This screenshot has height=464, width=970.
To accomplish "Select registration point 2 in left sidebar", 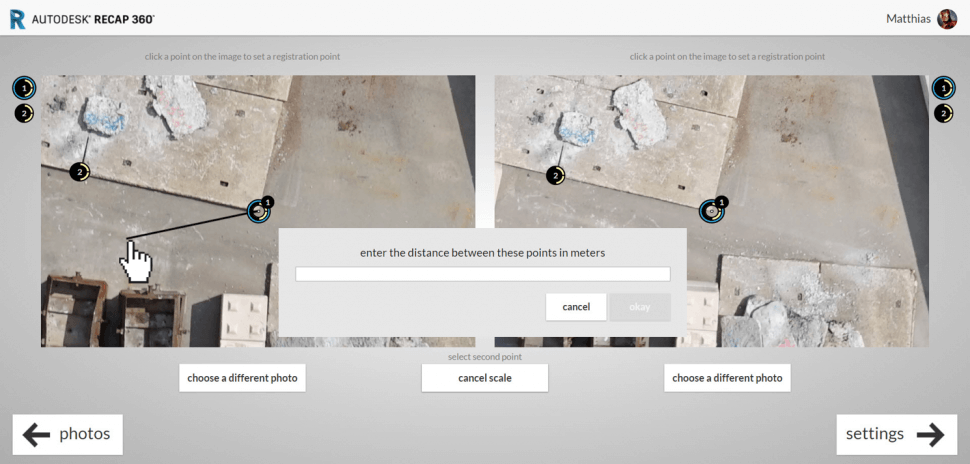I will [24, 113].
